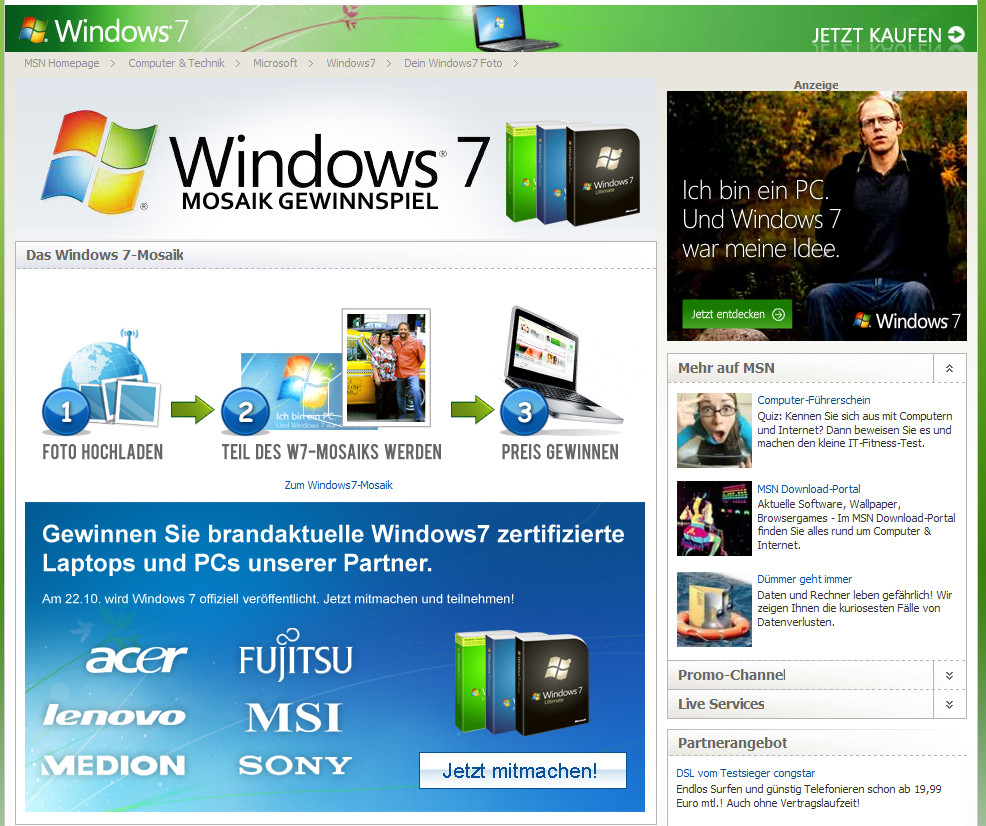Click the Partnerangebot heading

(x=732, y=743)
